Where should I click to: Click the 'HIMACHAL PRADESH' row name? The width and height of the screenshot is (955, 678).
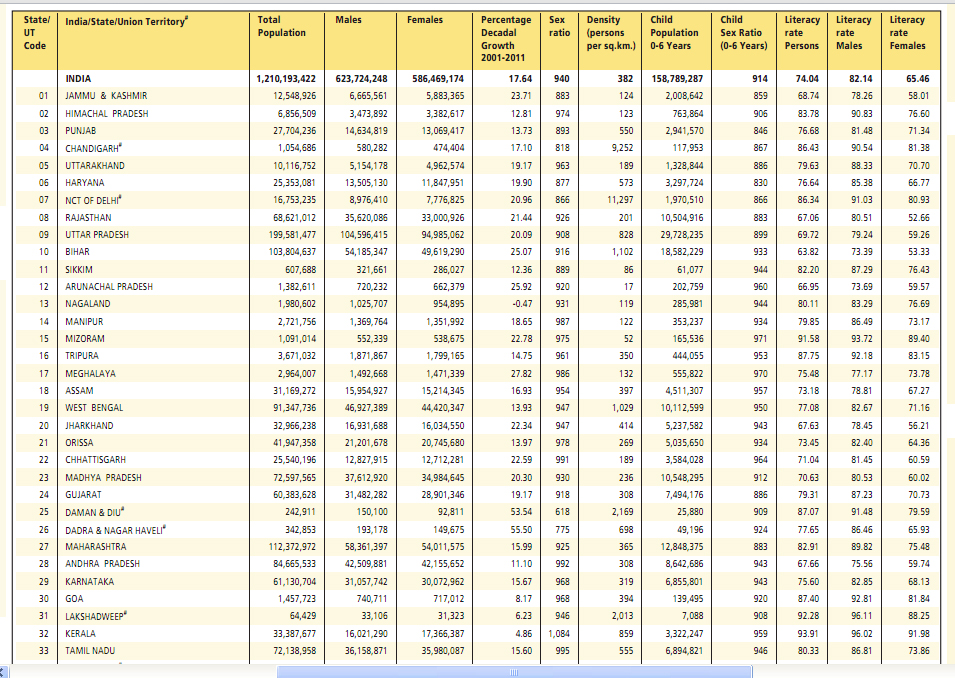tap(107, 113)
